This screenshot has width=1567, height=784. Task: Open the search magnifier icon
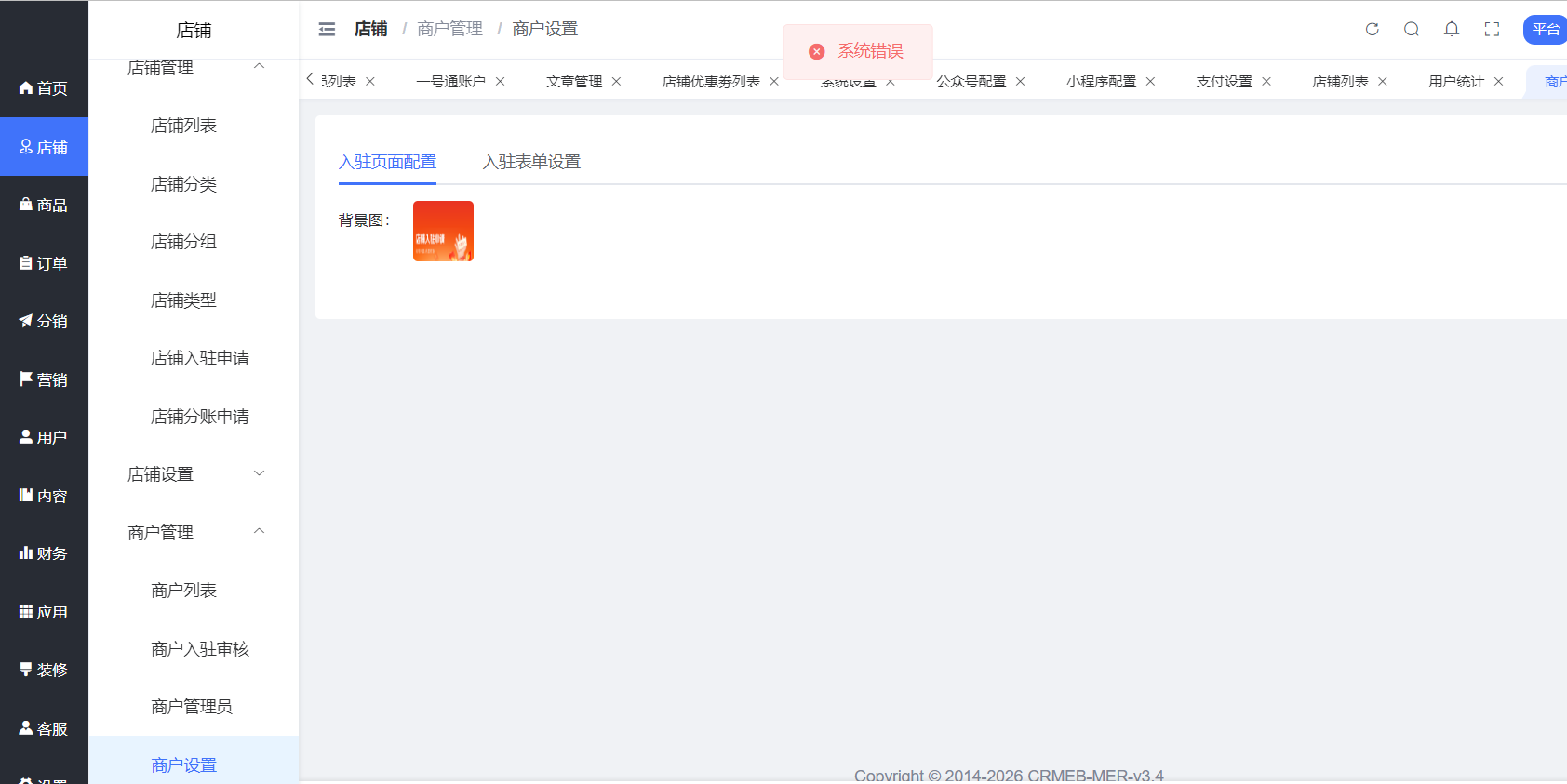point(1412,30)
